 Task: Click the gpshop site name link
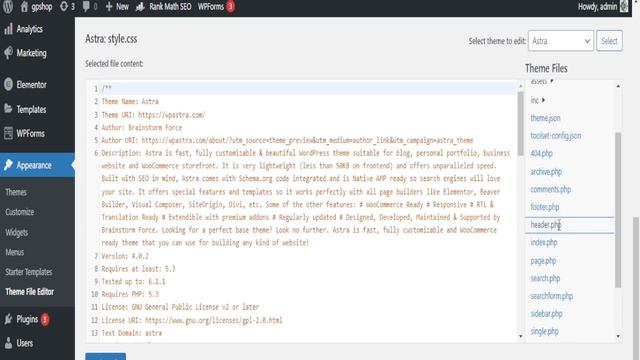[42, 7]
